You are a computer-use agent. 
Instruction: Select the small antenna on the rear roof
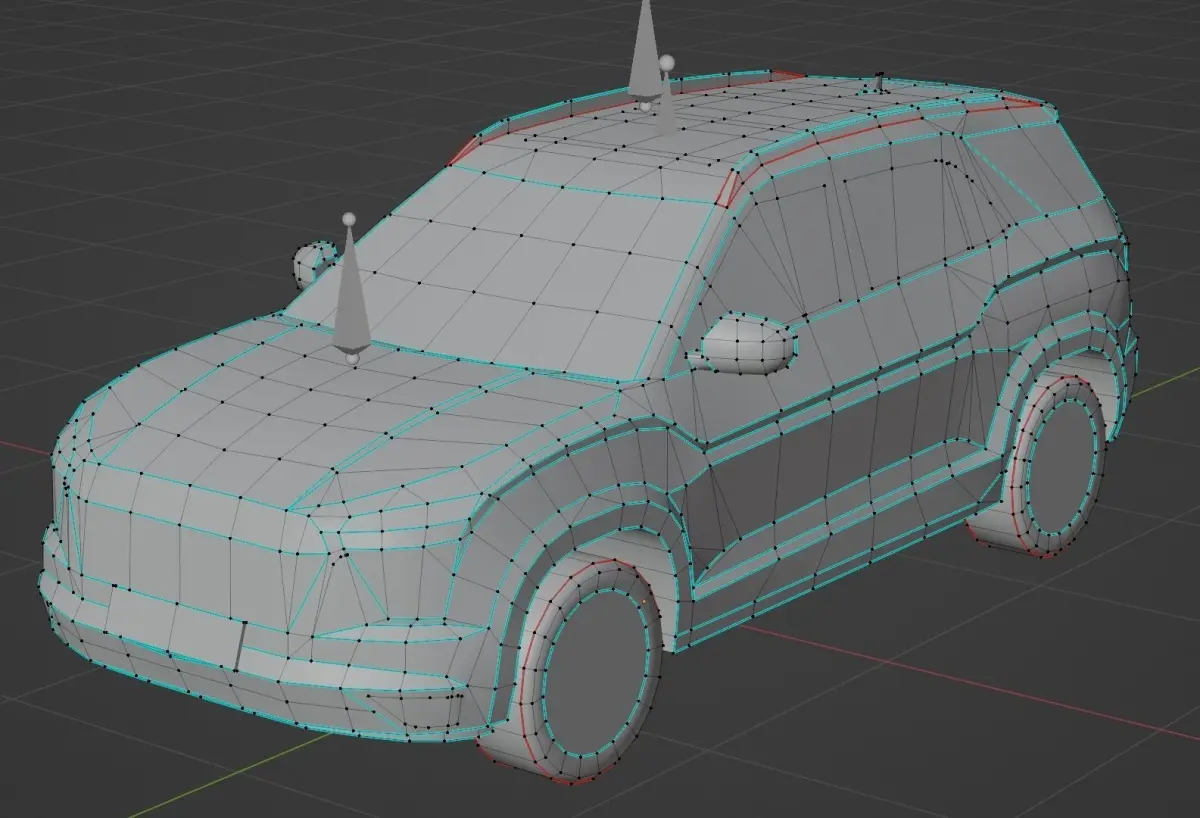click(x=879, y=82)
